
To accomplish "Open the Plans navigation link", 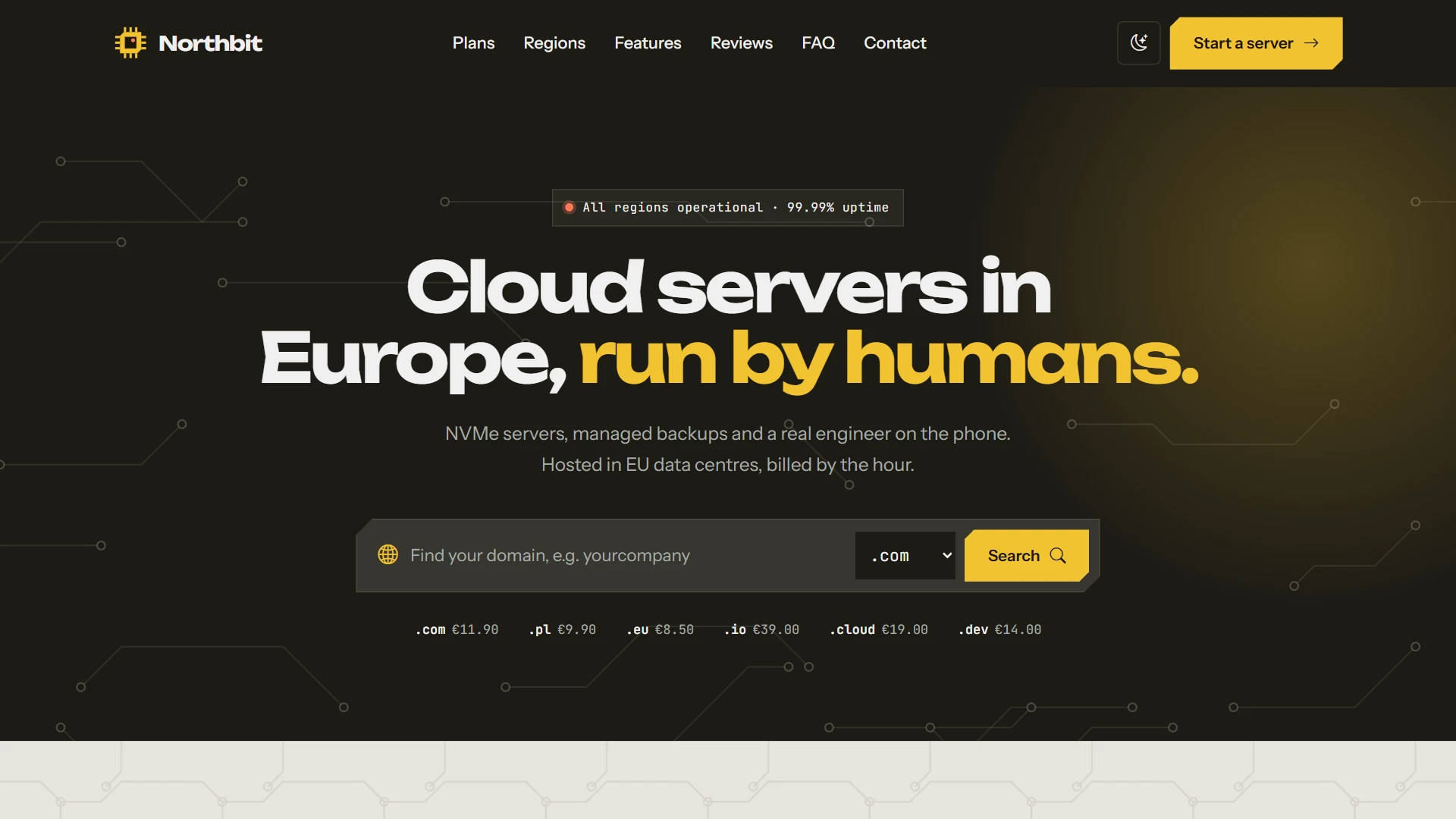I will tap(473, 43).
